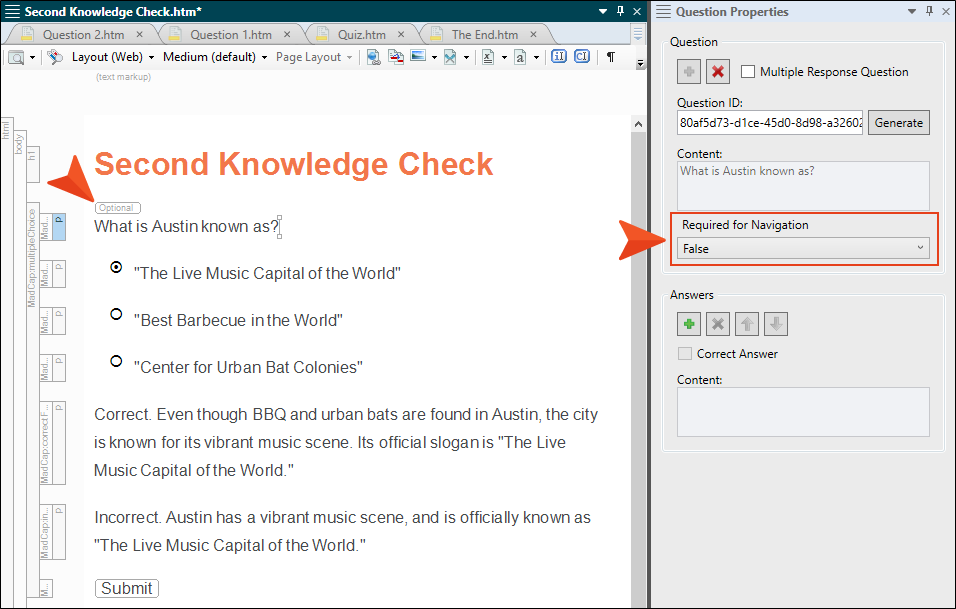Expand the toolbar overflow options arrow
Viewport: 956px width, 609px height.
click(x=640, y=63)
